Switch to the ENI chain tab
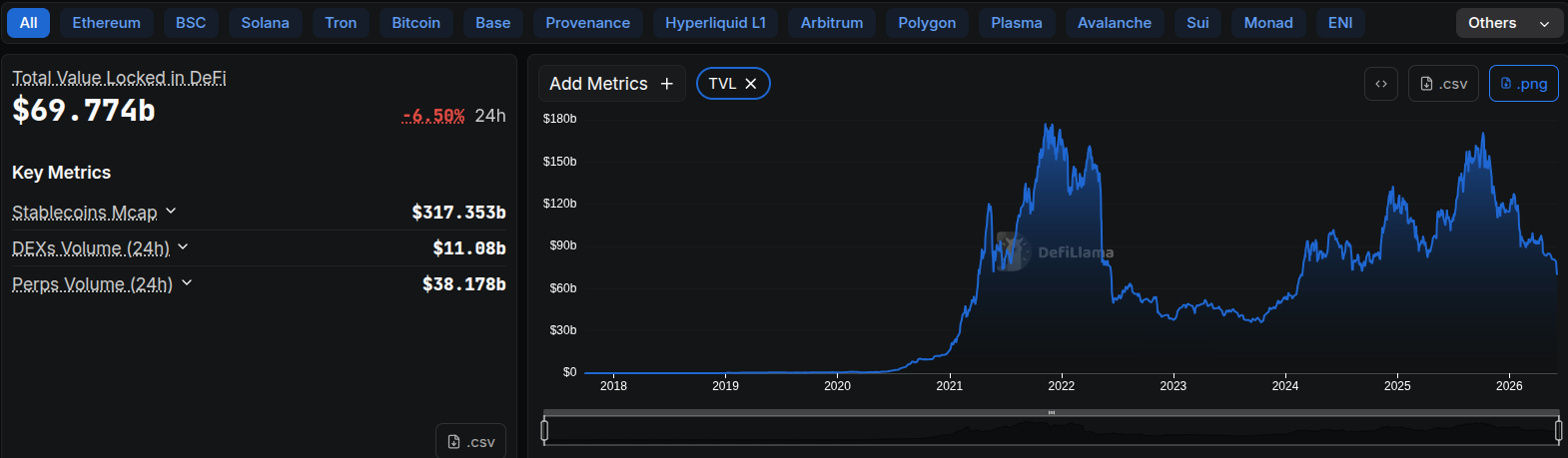 [x=1340, y=23]
